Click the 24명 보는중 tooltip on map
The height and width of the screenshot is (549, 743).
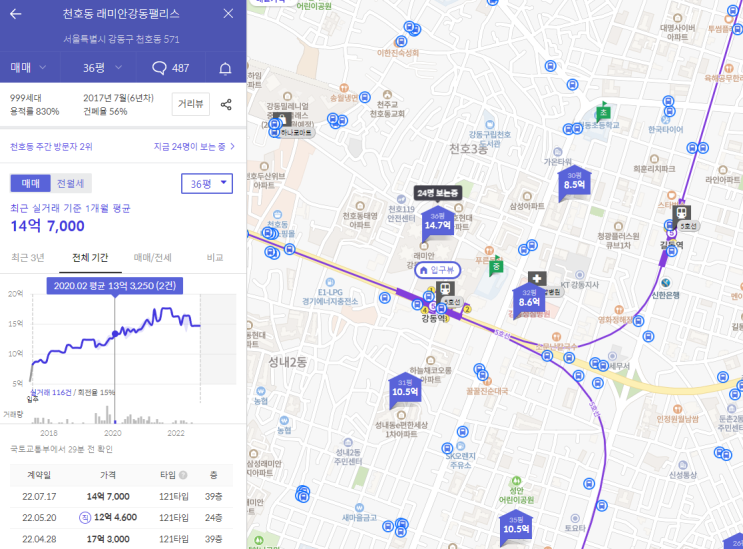point(437,193)
